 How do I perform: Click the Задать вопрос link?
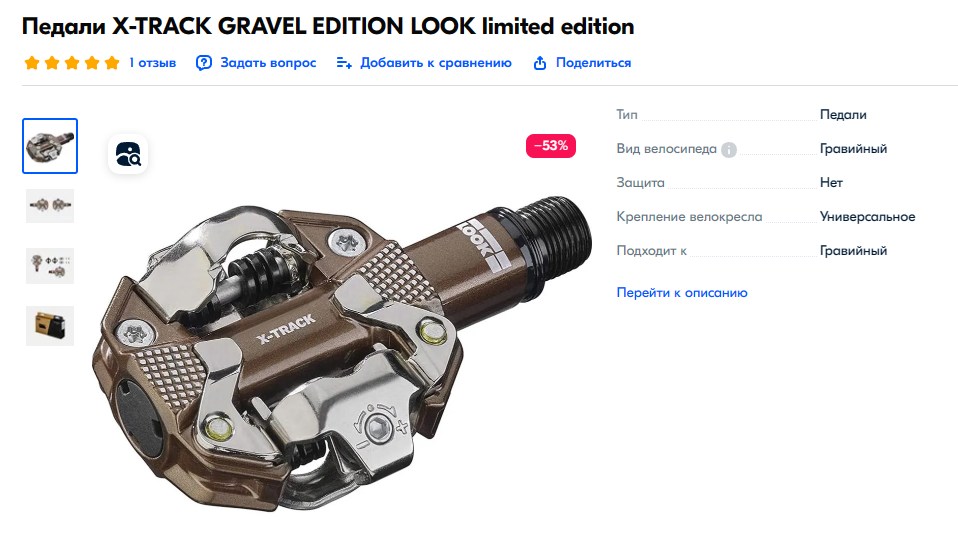click(268, 63)
